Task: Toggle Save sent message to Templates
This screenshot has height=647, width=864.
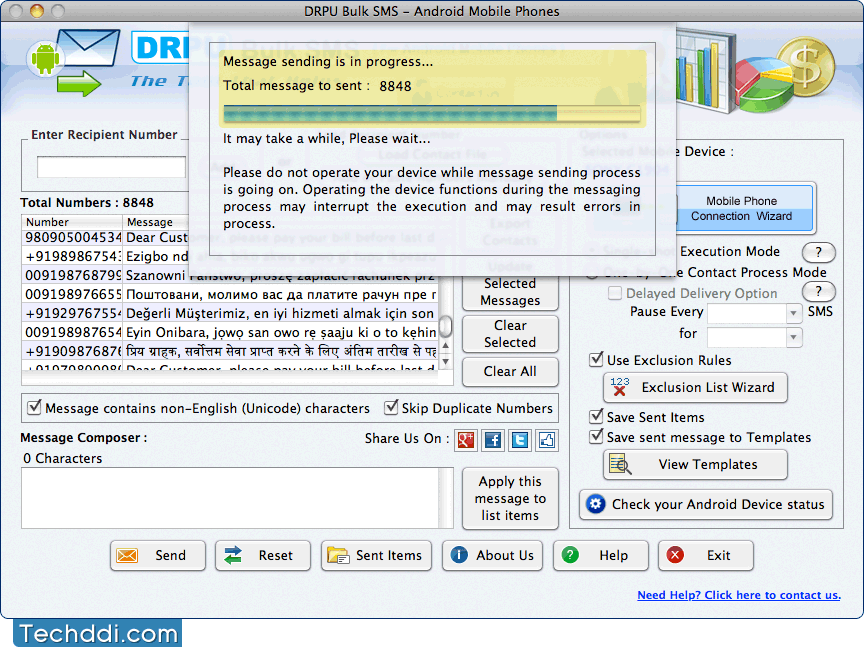Action: pyautogui.click(x=596, y=436)
